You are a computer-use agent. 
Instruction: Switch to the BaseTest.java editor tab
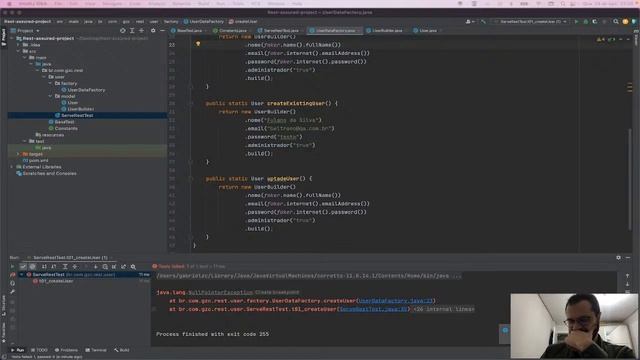click(189, 31)
